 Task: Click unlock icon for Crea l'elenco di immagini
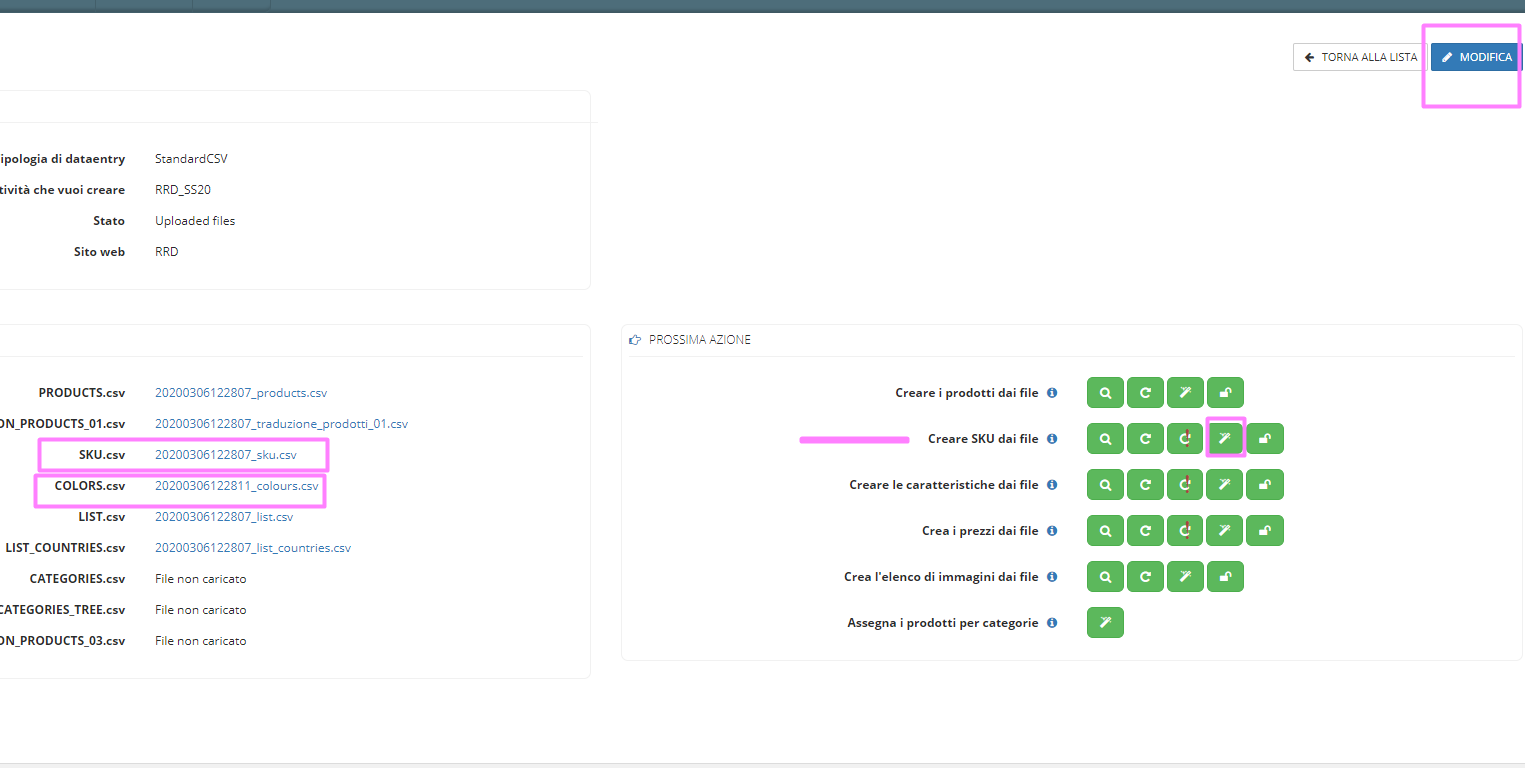[x=1225, y=577]
